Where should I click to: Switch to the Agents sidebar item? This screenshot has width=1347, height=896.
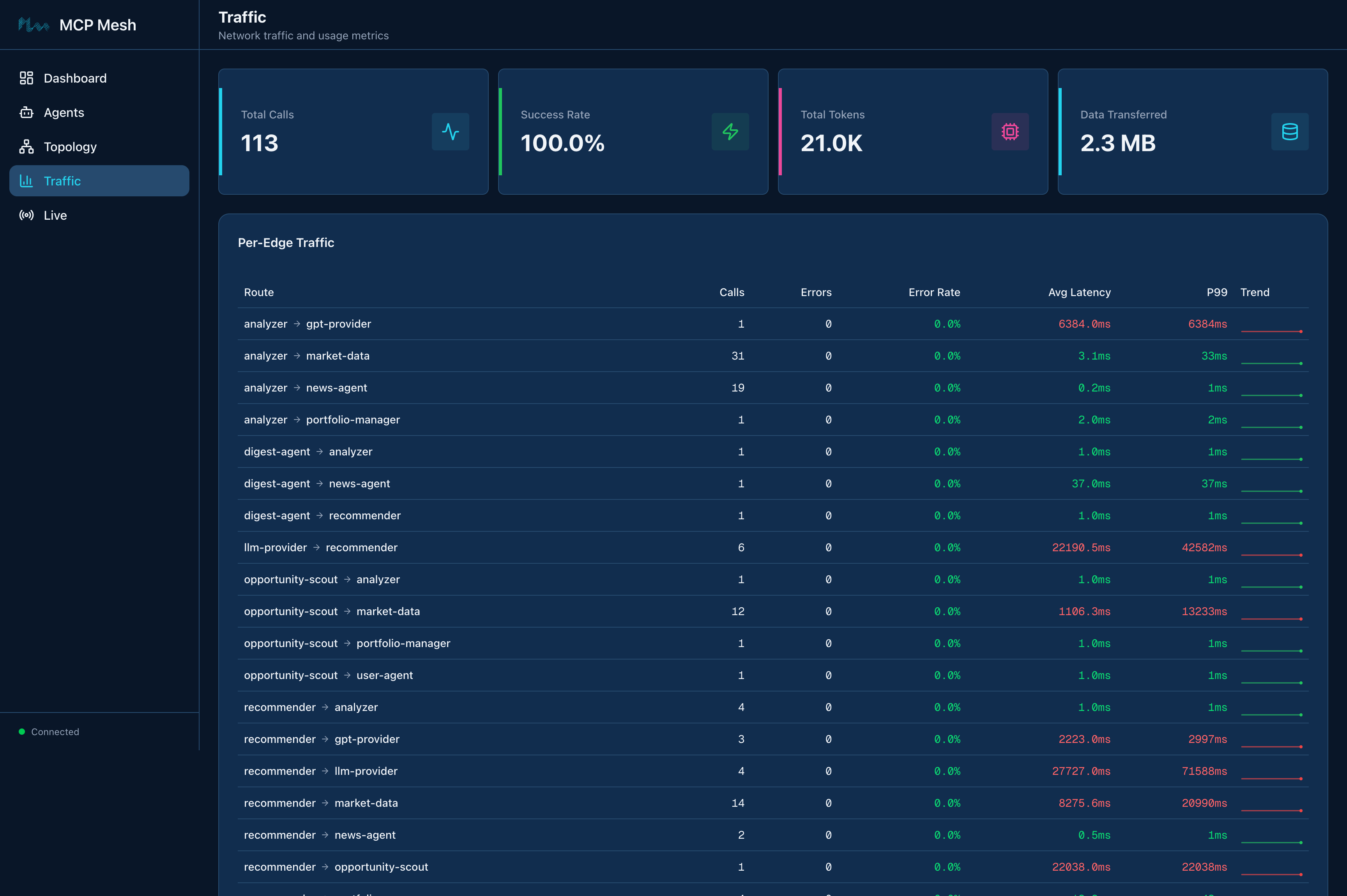click(x=64, y=112)
